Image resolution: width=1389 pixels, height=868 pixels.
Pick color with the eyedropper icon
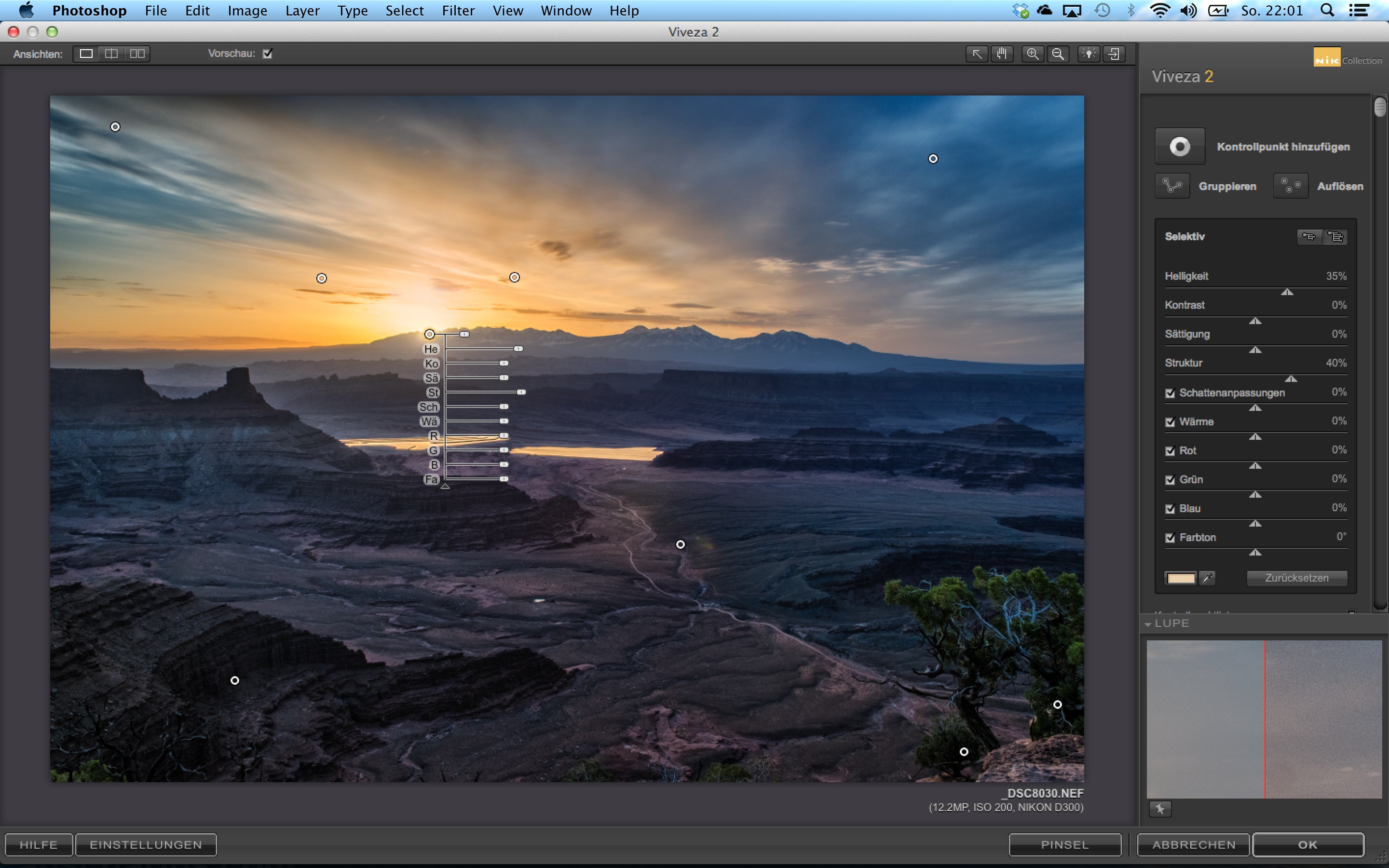tap(1207, 578)
